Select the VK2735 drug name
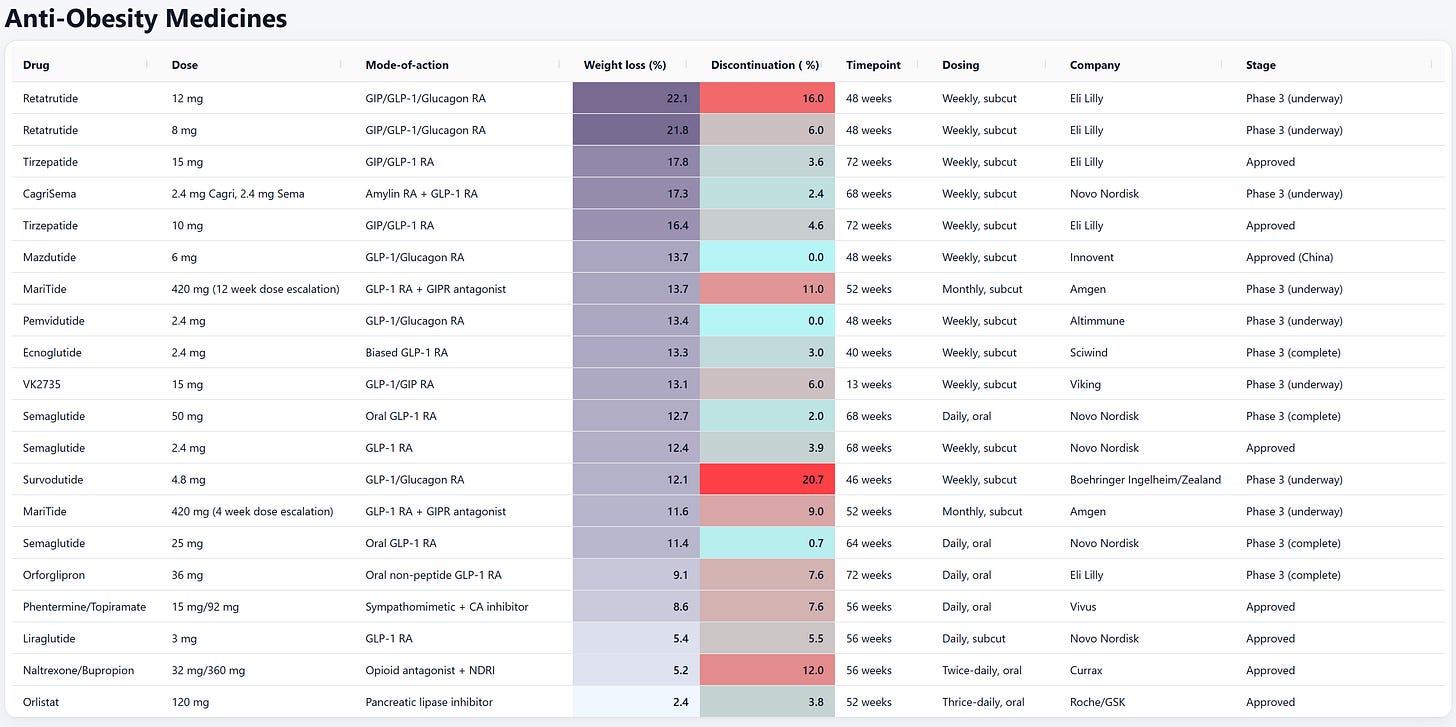Image resolution: width=1456 pixels, height=727 pixels. pos(43,384)
